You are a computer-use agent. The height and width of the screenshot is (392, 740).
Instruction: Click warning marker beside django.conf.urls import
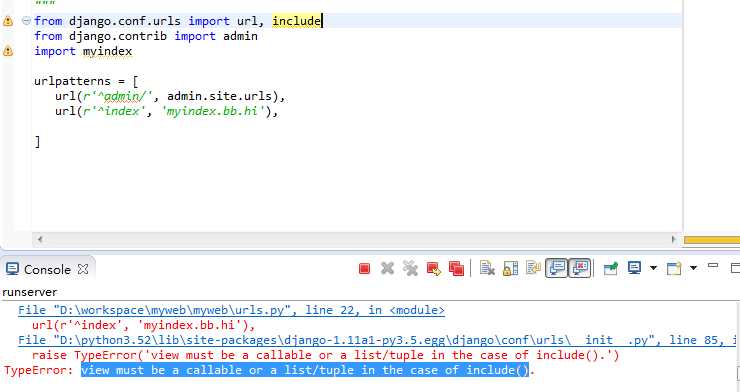click(x=8, y=21)
